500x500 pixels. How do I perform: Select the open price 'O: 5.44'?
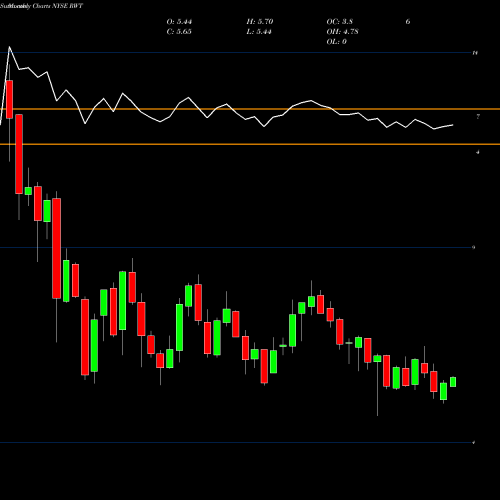pos(179,22)
